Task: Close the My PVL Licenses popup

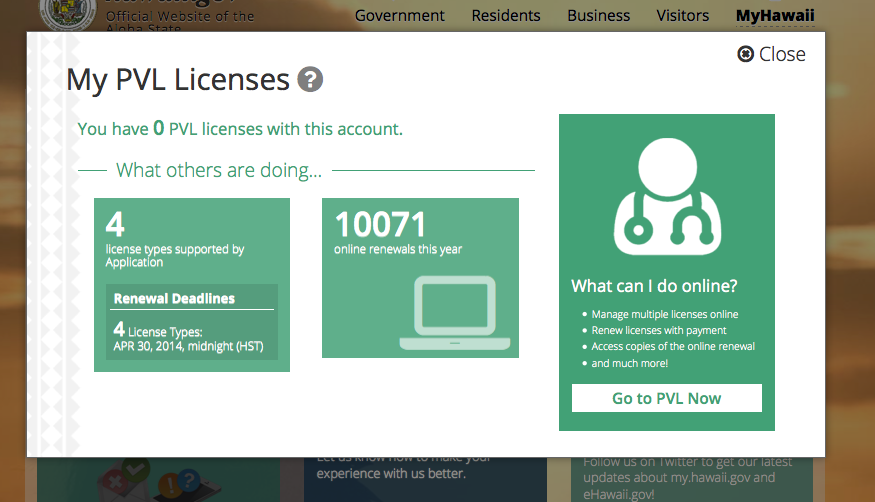Action: 771,54
